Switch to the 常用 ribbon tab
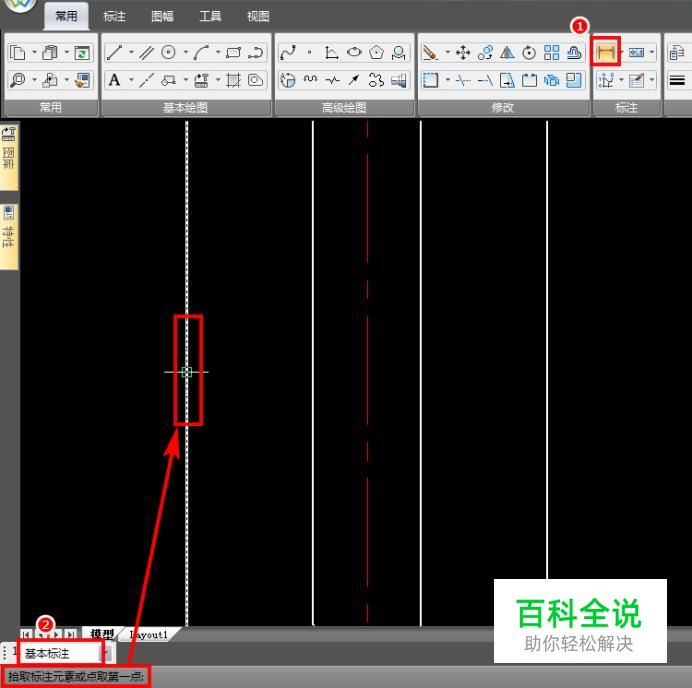 click(66, 16)
